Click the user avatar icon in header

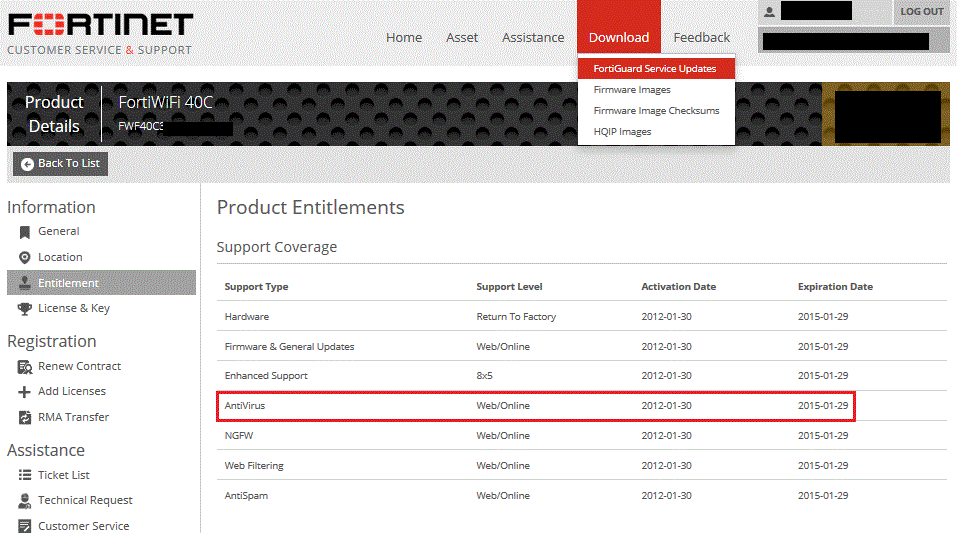tap(769, 12)
